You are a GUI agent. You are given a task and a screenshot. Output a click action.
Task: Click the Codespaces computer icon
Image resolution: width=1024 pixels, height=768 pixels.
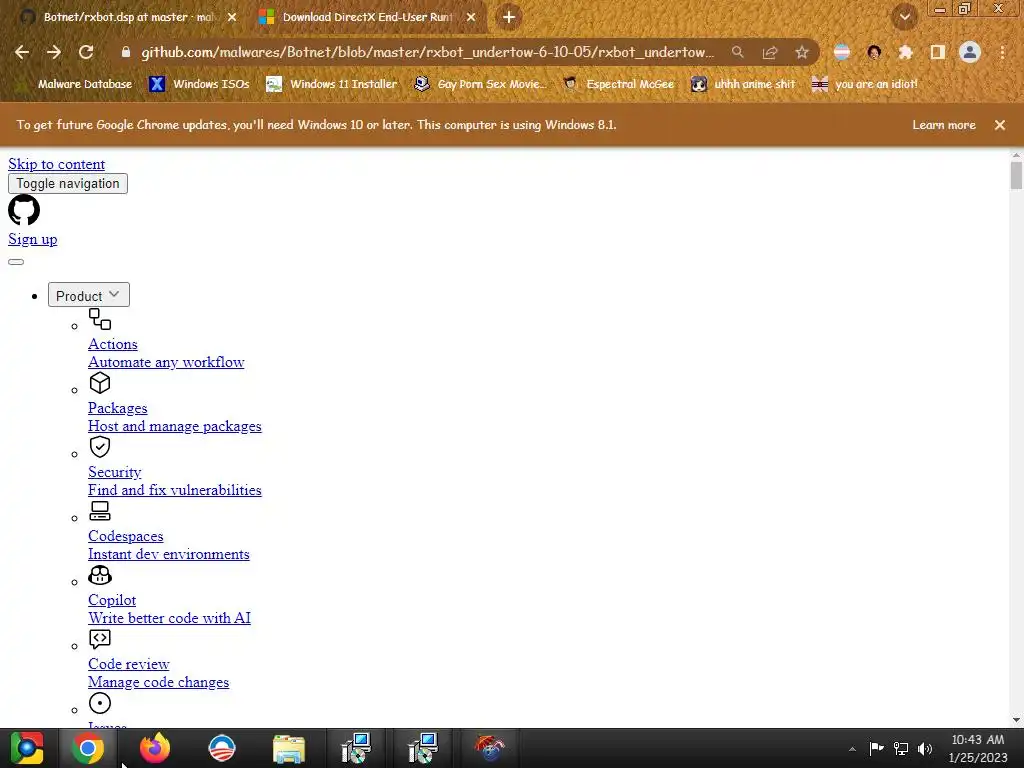[x=100, y=511]
